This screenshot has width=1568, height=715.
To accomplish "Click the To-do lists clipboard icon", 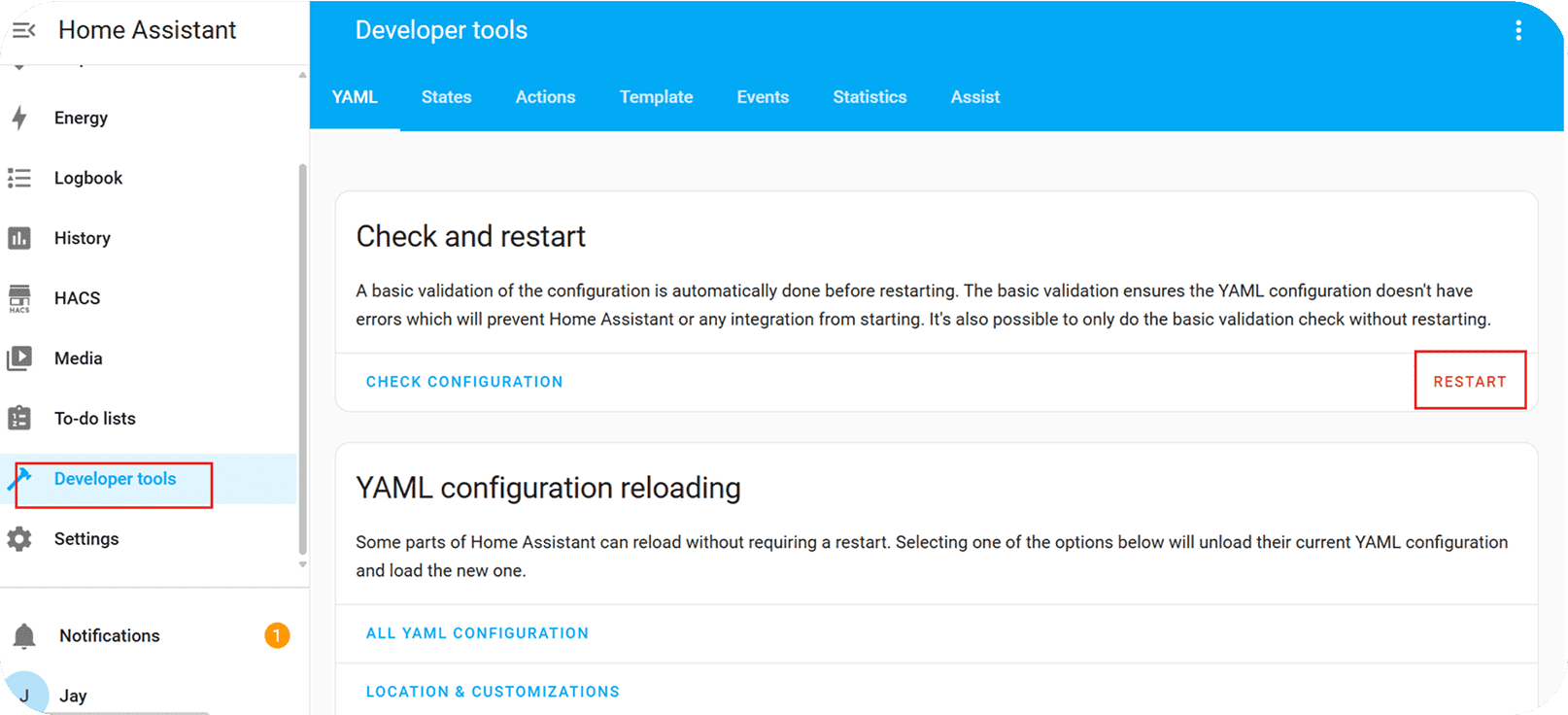I will pos(19,419).
